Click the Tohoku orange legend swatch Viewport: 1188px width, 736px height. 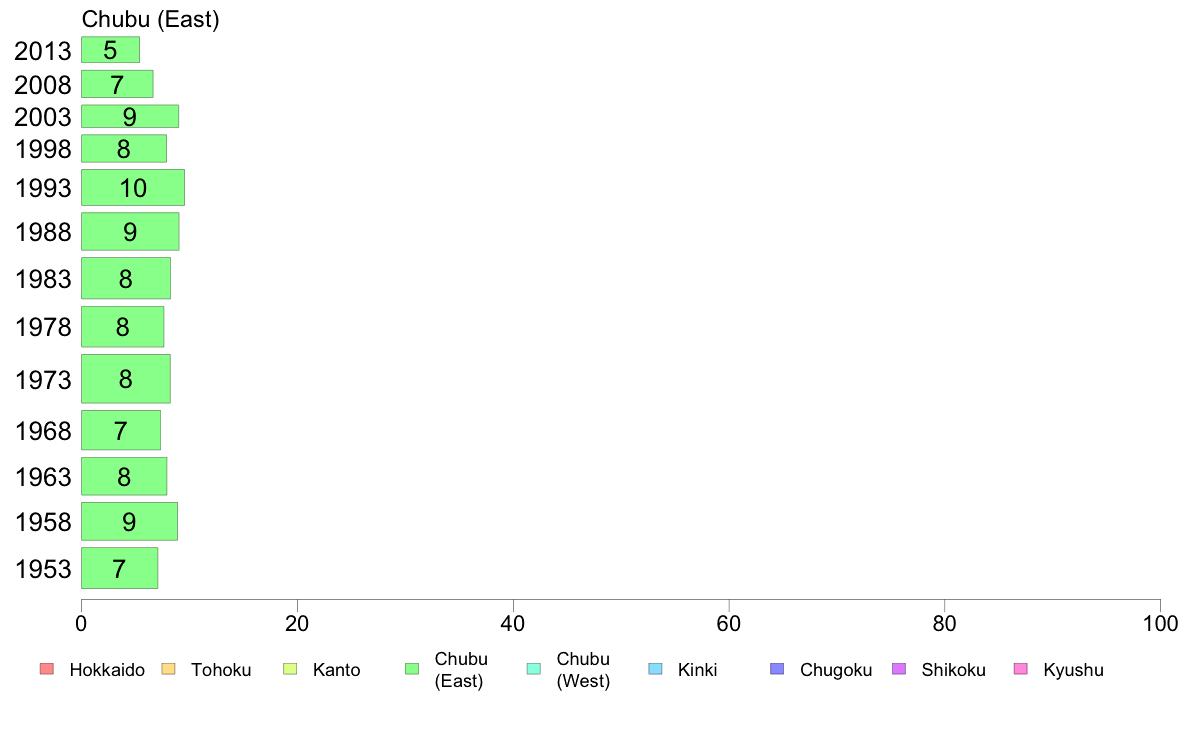[x=168, y=669]
